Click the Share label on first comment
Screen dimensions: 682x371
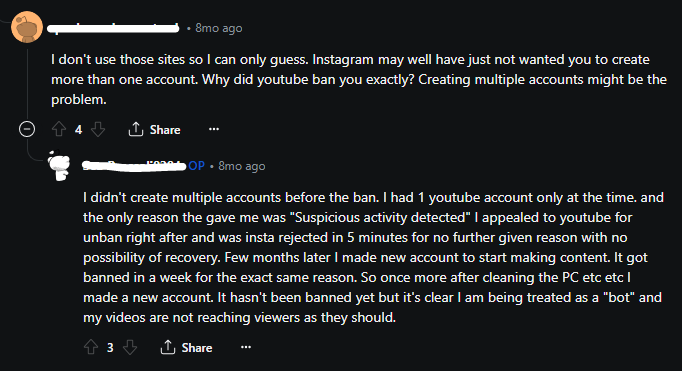click(165, 130)
